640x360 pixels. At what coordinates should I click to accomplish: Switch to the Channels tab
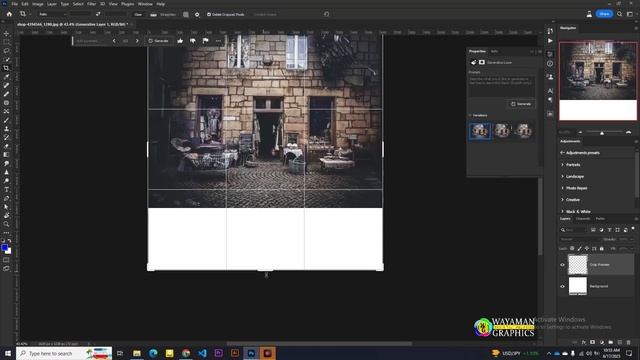point(582,219)
